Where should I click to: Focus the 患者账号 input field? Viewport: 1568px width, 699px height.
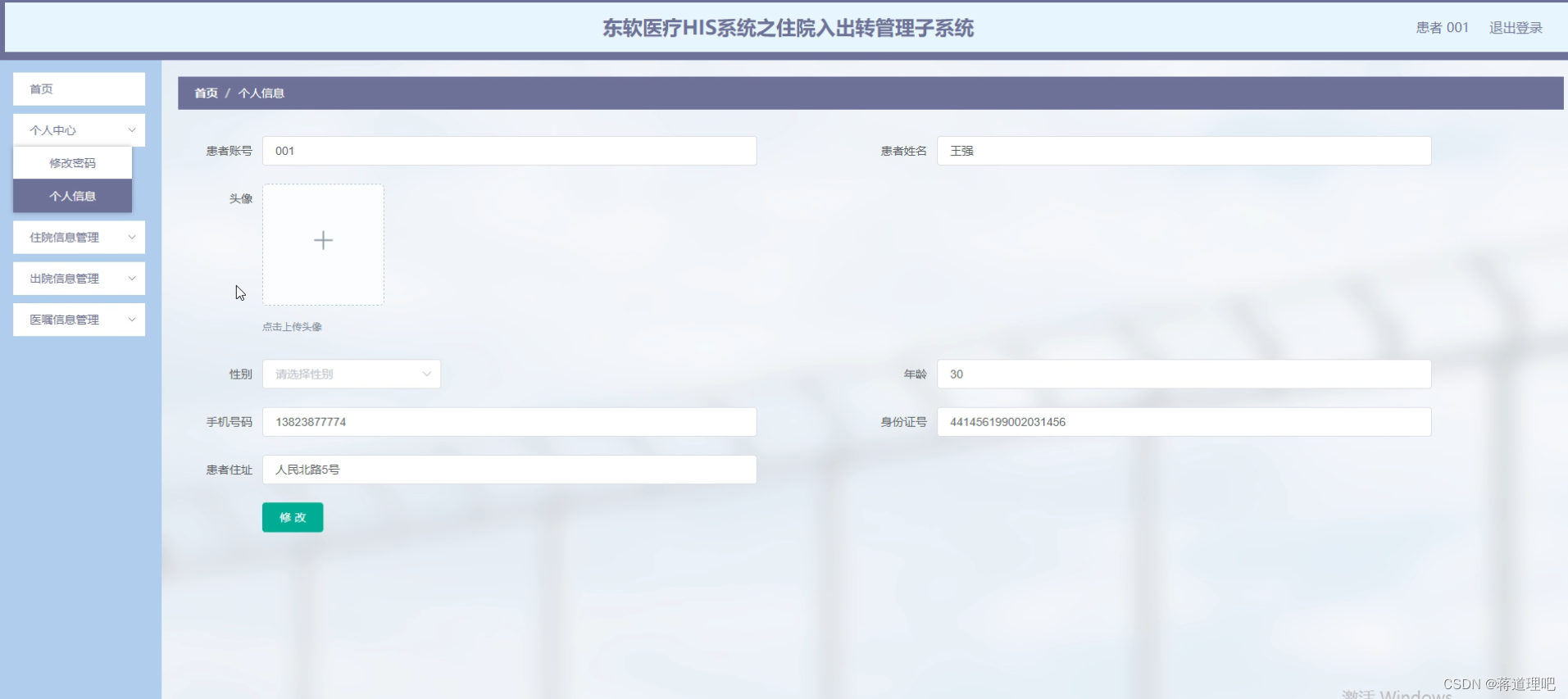coord(509,151)
